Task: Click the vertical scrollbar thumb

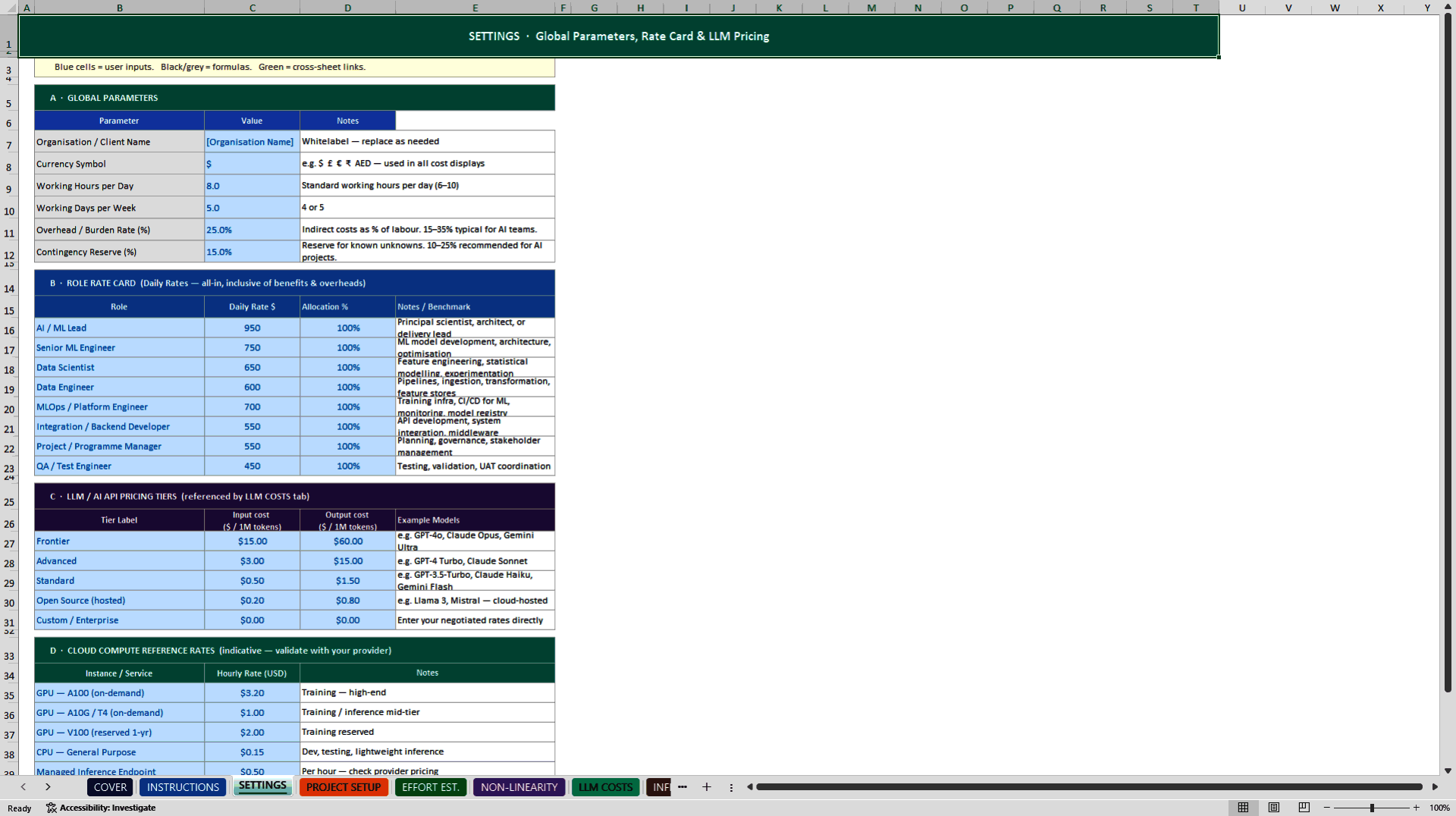Action: coord(1448,353)
